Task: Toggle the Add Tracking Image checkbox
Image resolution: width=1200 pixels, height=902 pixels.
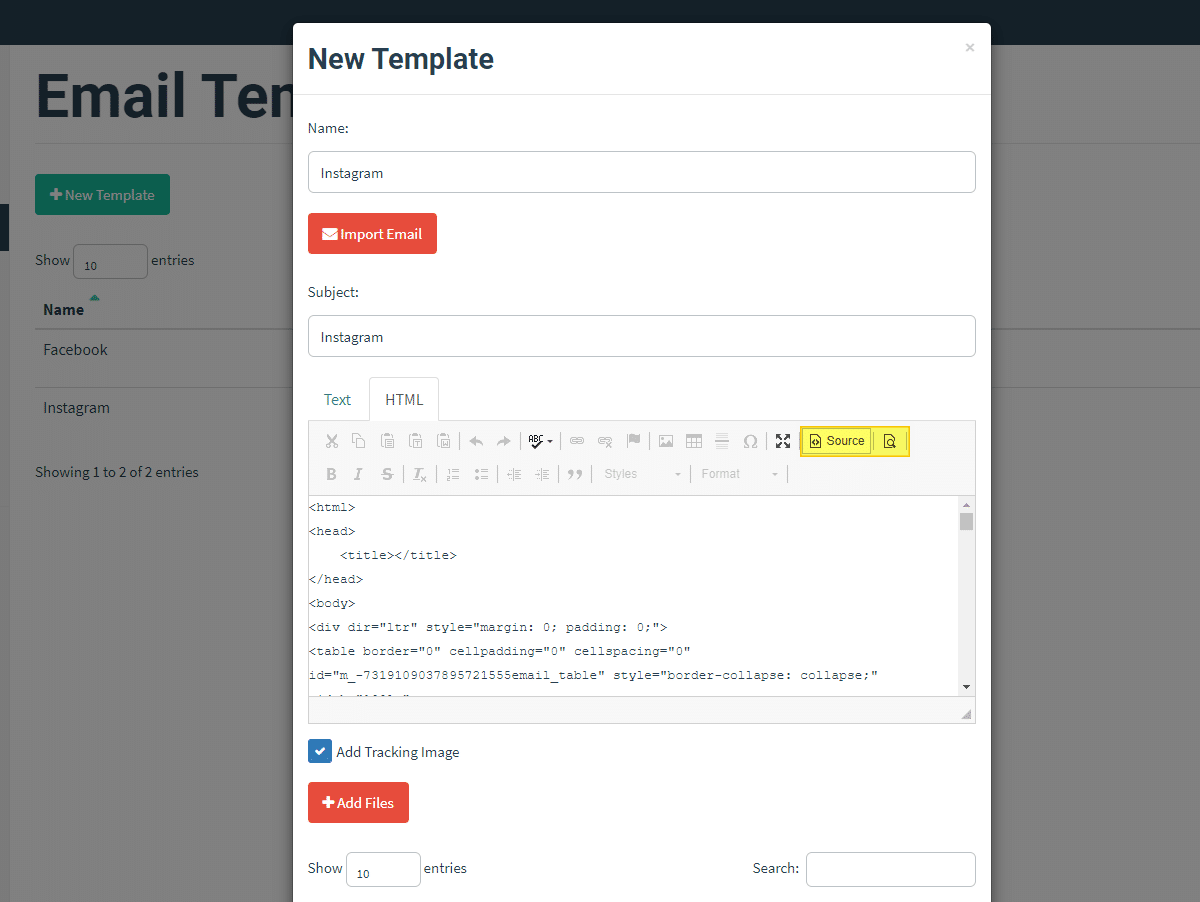Action: [320, 751]
